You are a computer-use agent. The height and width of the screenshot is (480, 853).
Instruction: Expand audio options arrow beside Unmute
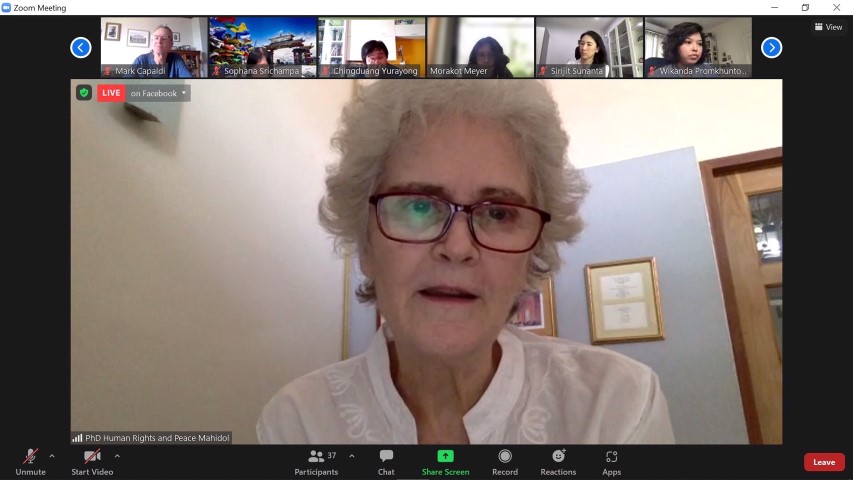[x=52, y=456]
